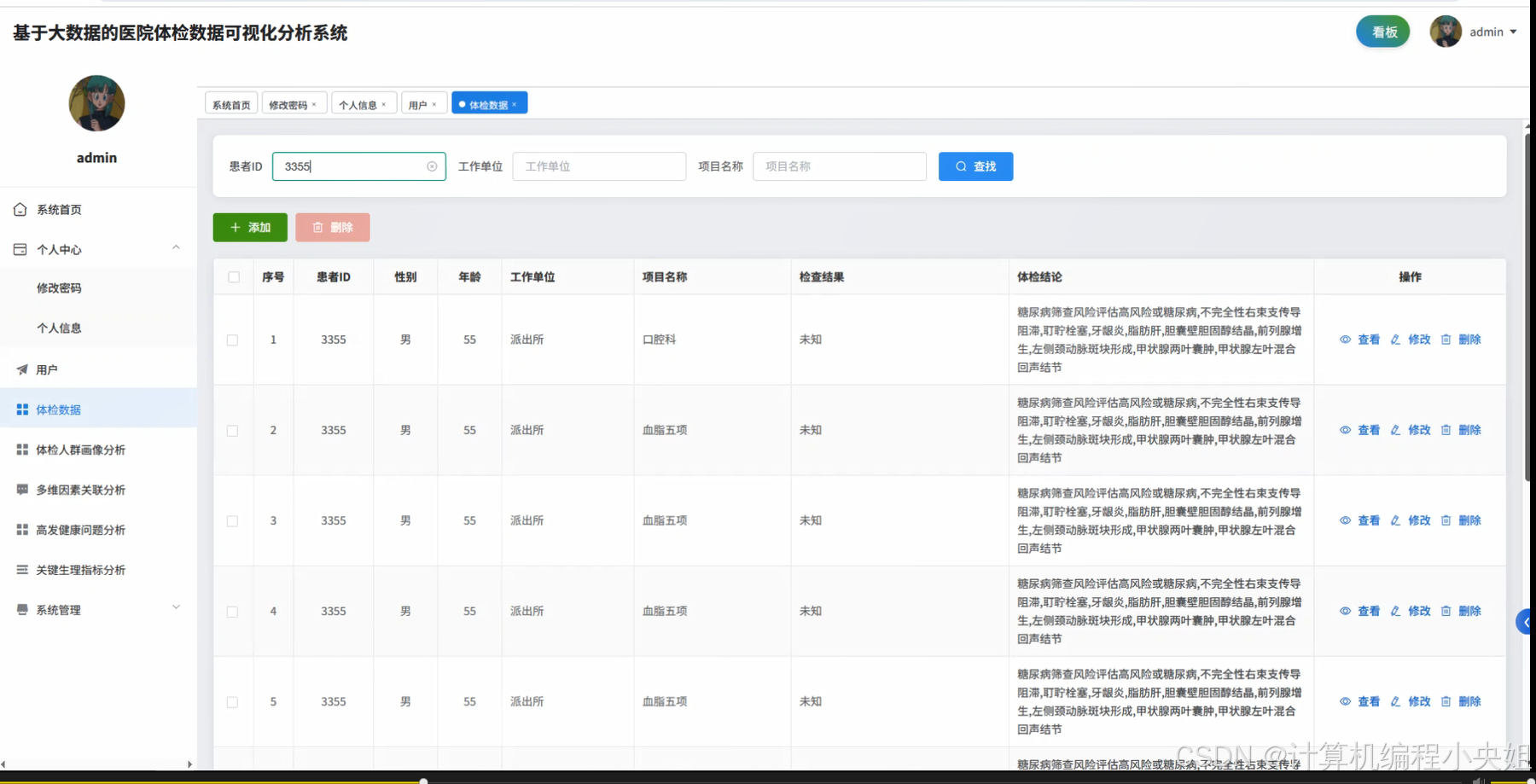Check the checkbox for row 5

point(232,702)
